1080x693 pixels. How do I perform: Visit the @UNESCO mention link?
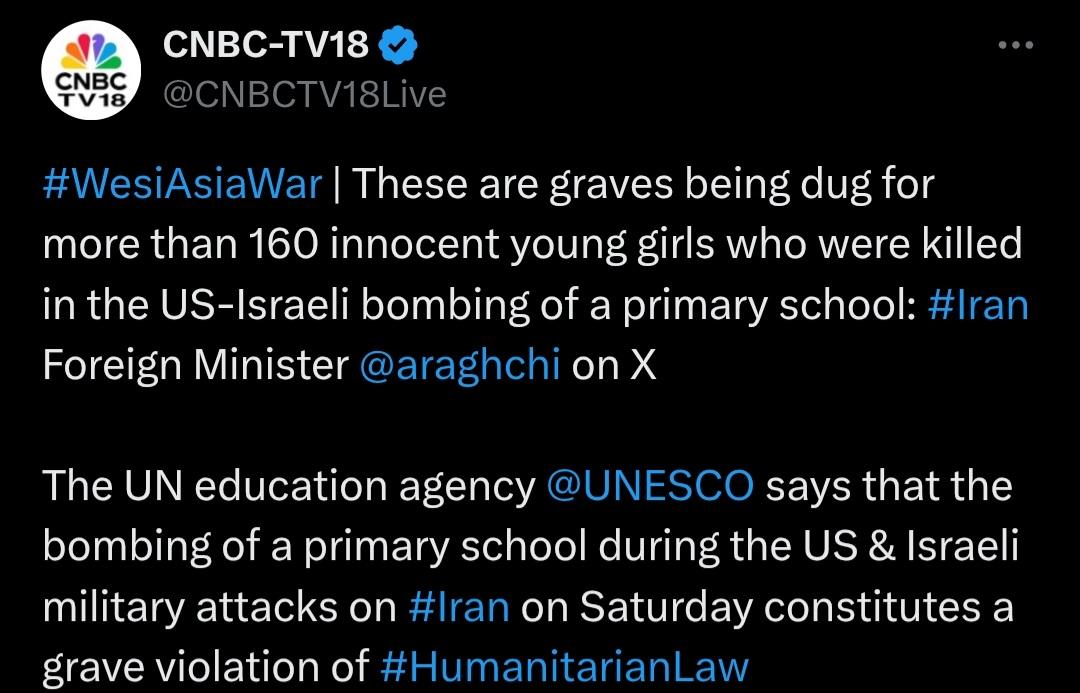click(x=650, y=486)
